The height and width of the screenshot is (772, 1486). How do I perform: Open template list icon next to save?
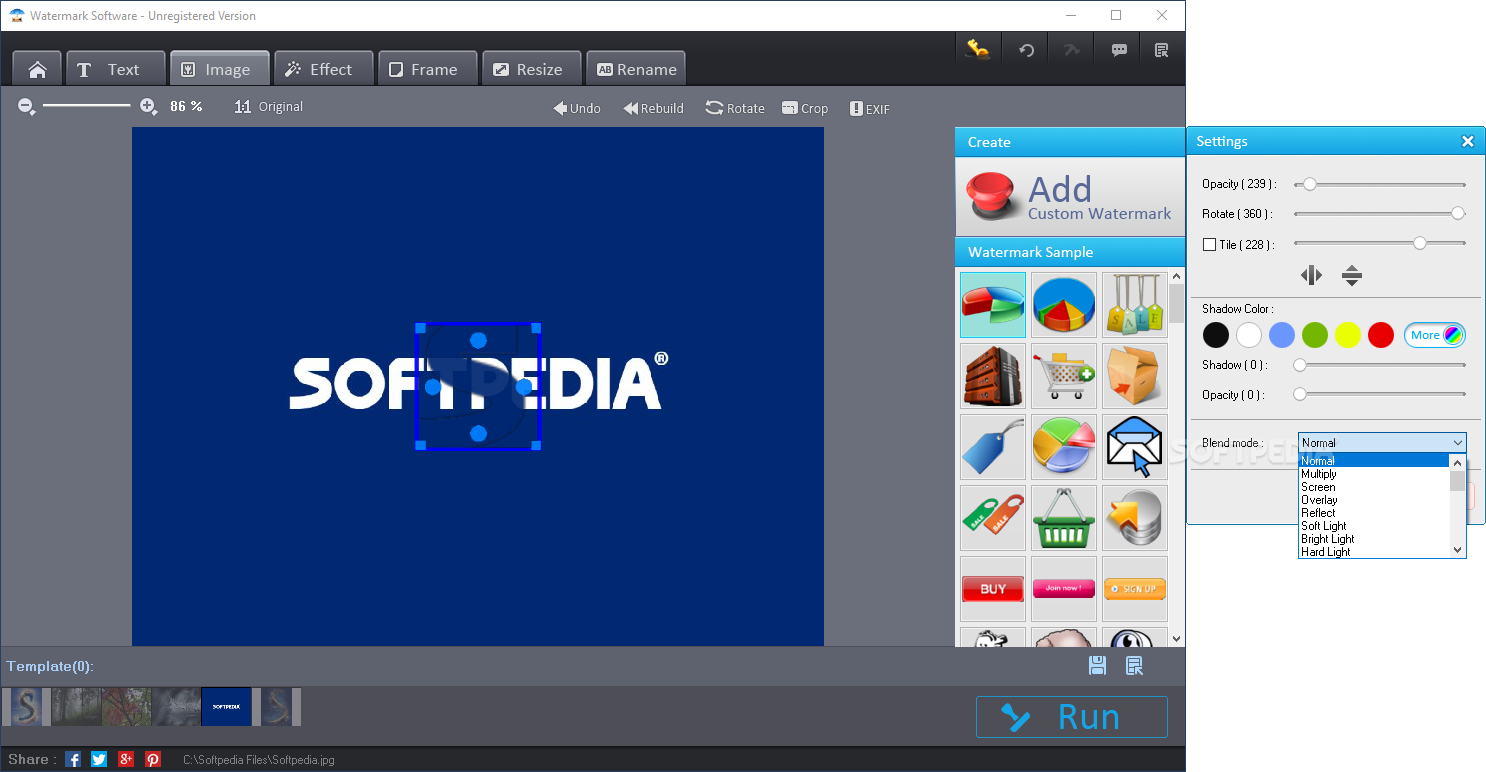coord(1134,666)
